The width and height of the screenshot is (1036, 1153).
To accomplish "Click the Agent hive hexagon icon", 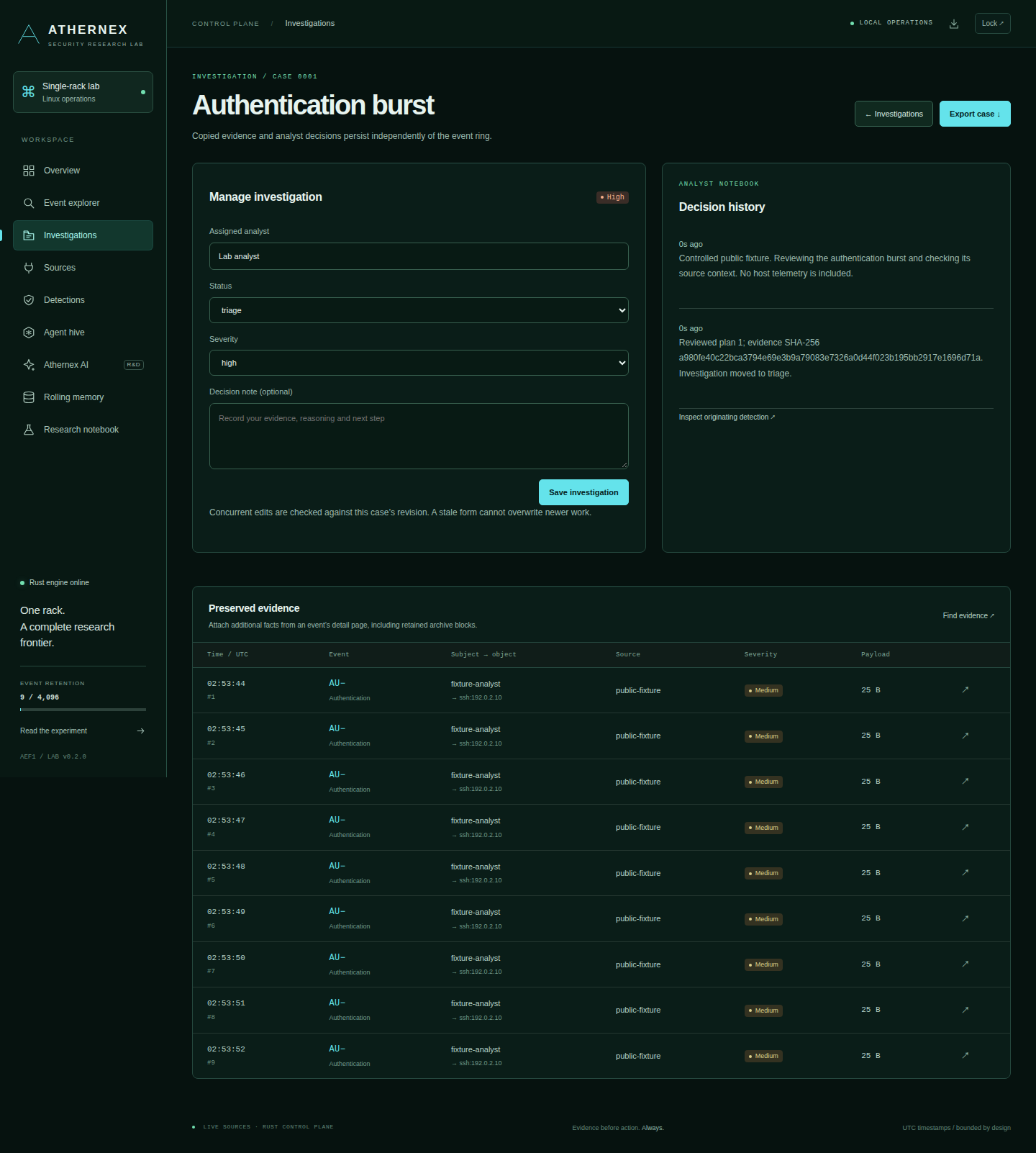I will [29, 333].
